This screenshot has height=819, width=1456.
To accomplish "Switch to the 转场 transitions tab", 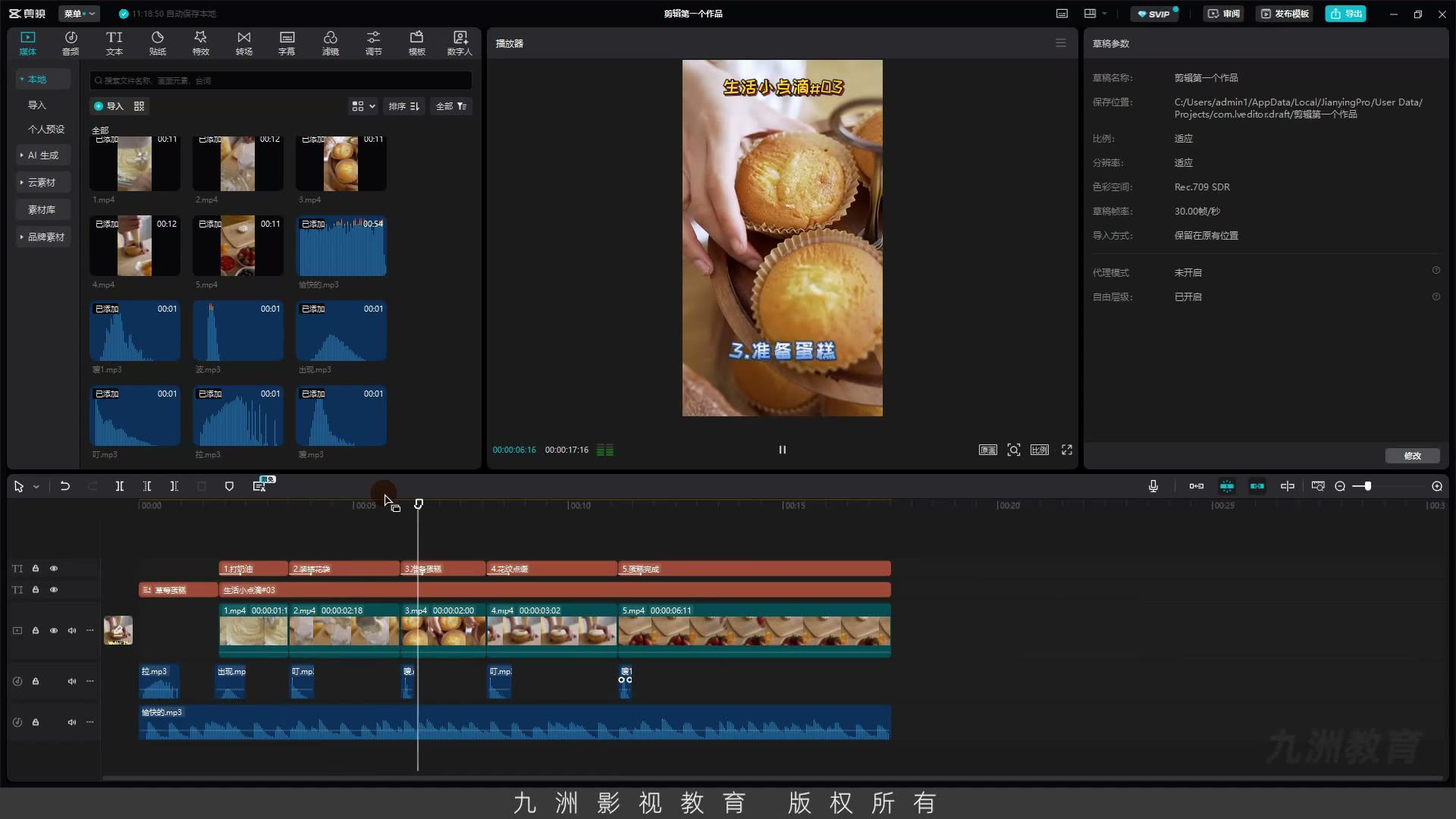I will pyautogui.click(x=243, y=43).
